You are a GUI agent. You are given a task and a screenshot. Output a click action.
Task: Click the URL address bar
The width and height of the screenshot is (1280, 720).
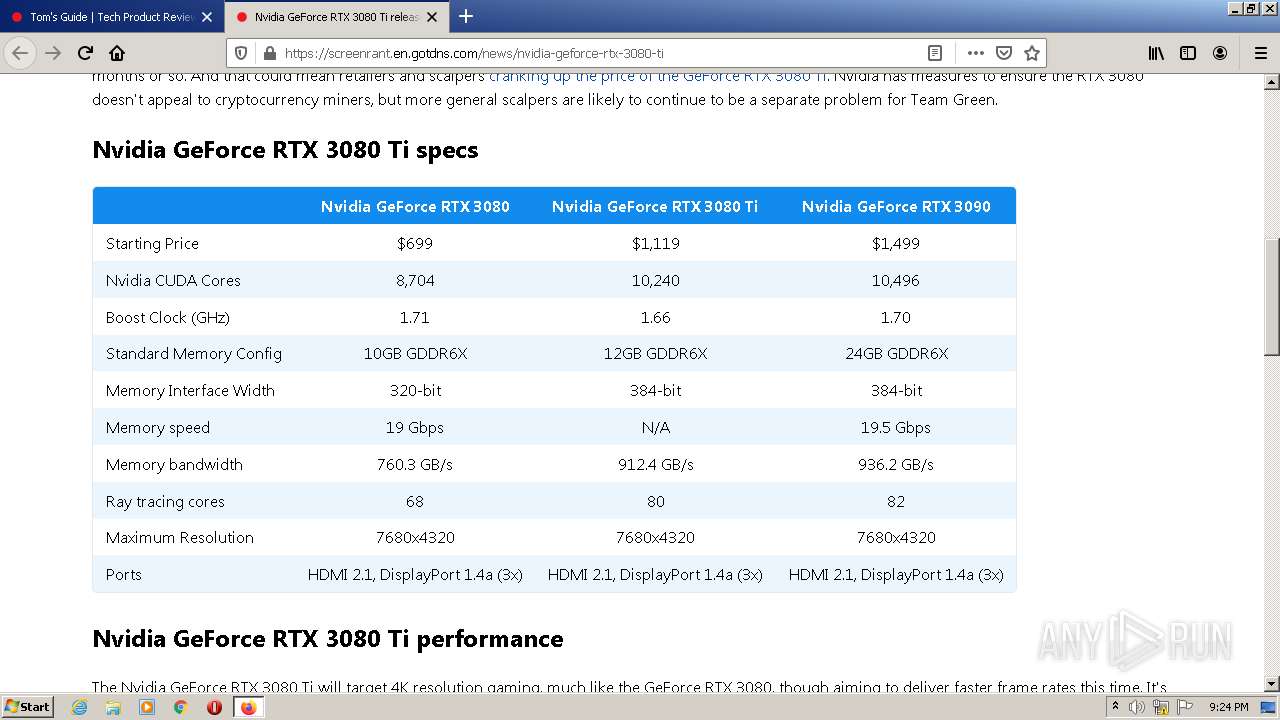click(x=600, y=53)
